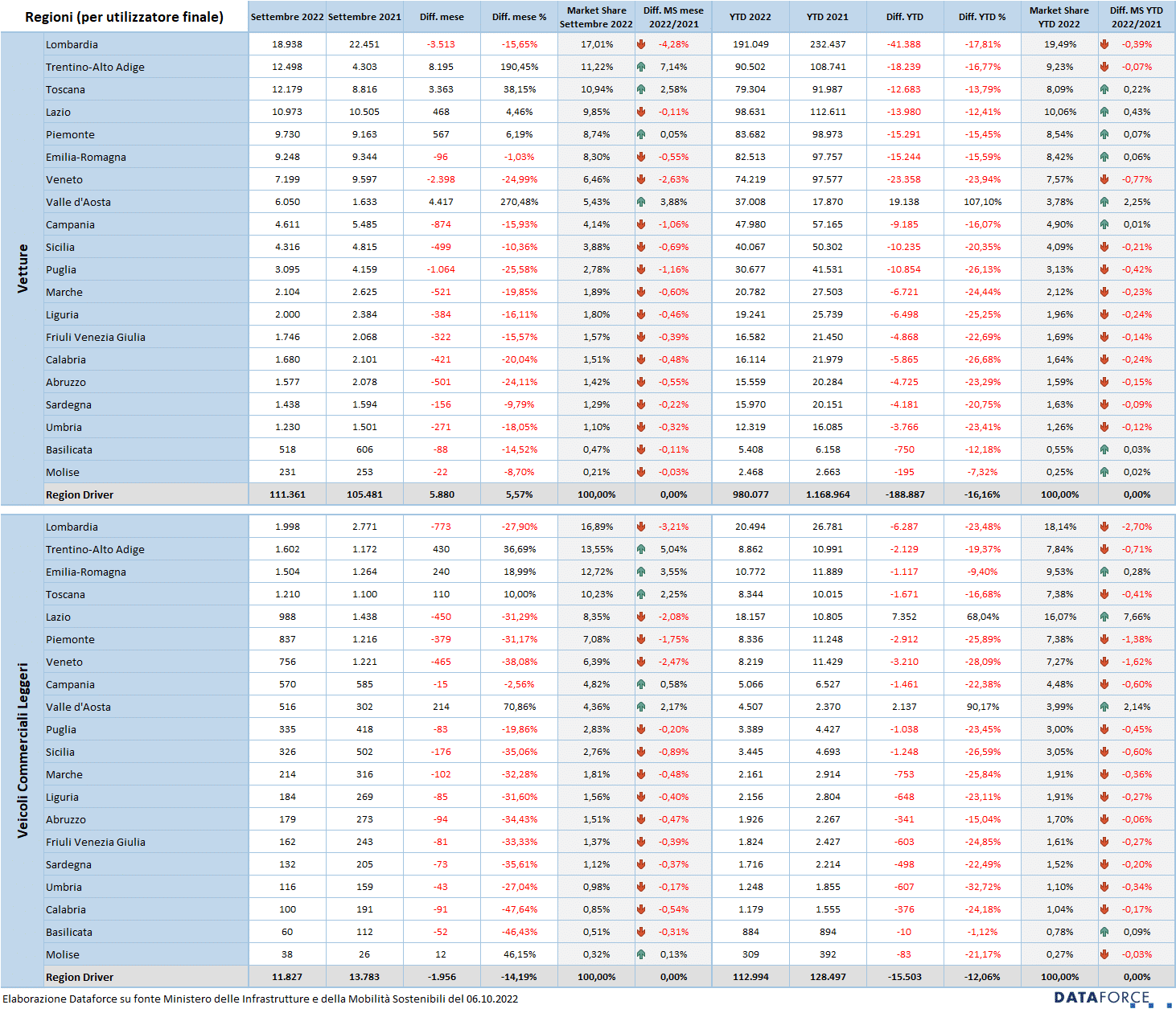Click the green up arrow in Vetture Valle d'Aosta's YTD share column

(x=1104, y=202)
